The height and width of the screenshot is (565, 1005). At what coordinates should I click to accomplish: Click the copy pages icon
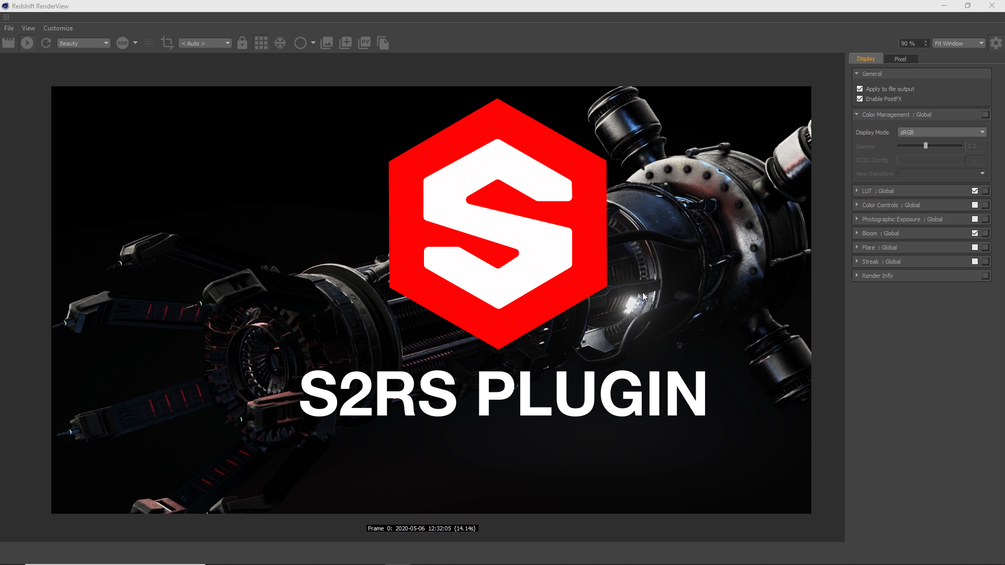383,43
